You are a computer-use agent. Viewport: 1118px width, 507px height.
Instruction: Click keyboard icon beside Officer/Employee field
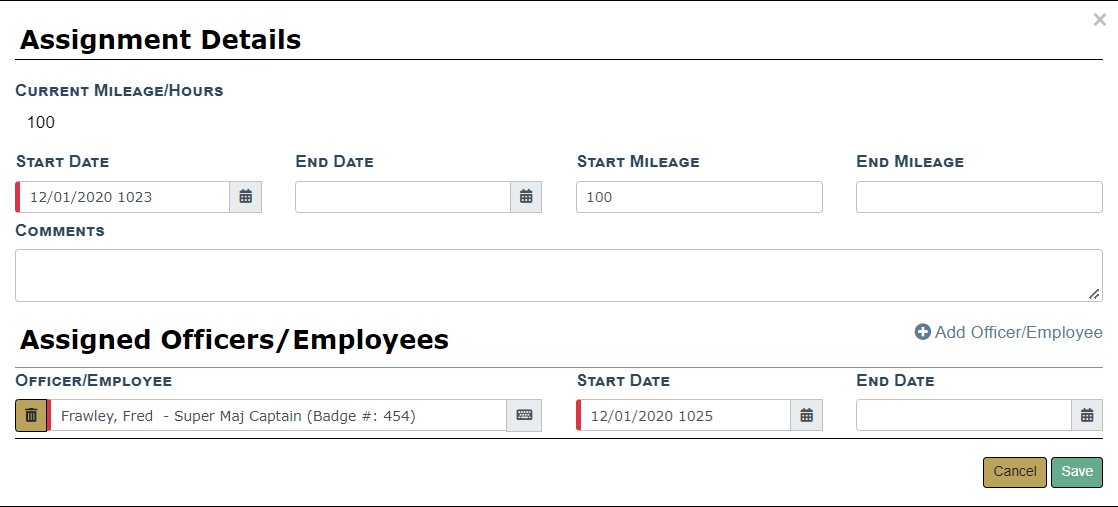point(524,415)
